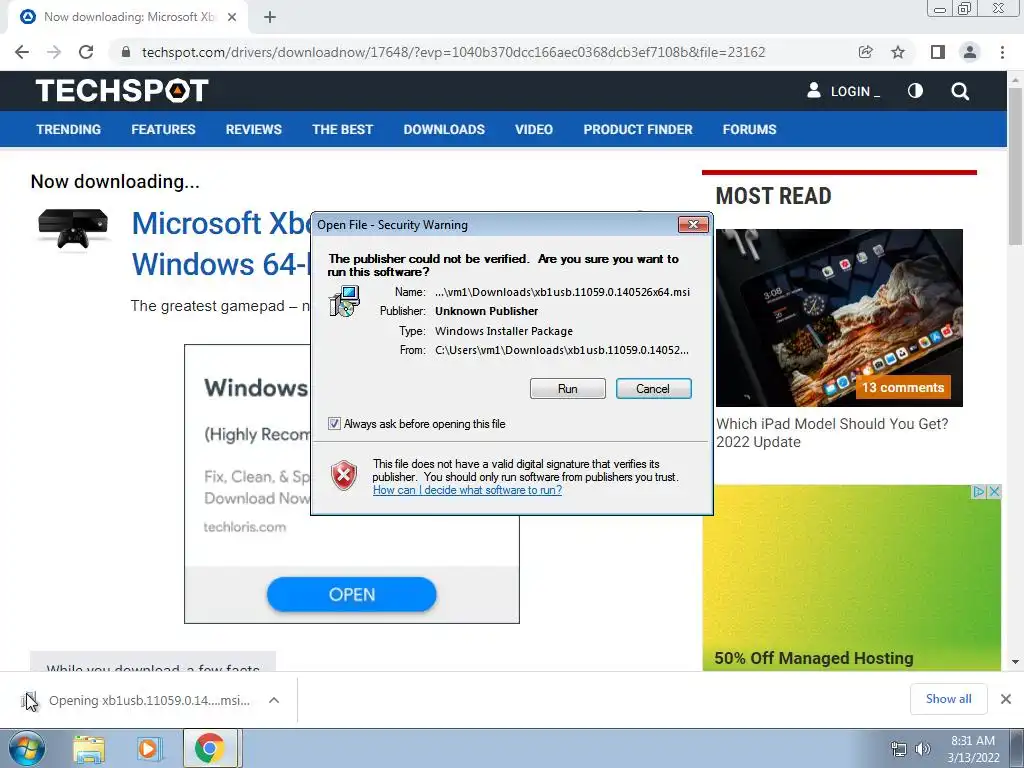Close the Security Warning dialog with X
The height and width of the screenshot is (768, 1024).
(x=693, y=225)
